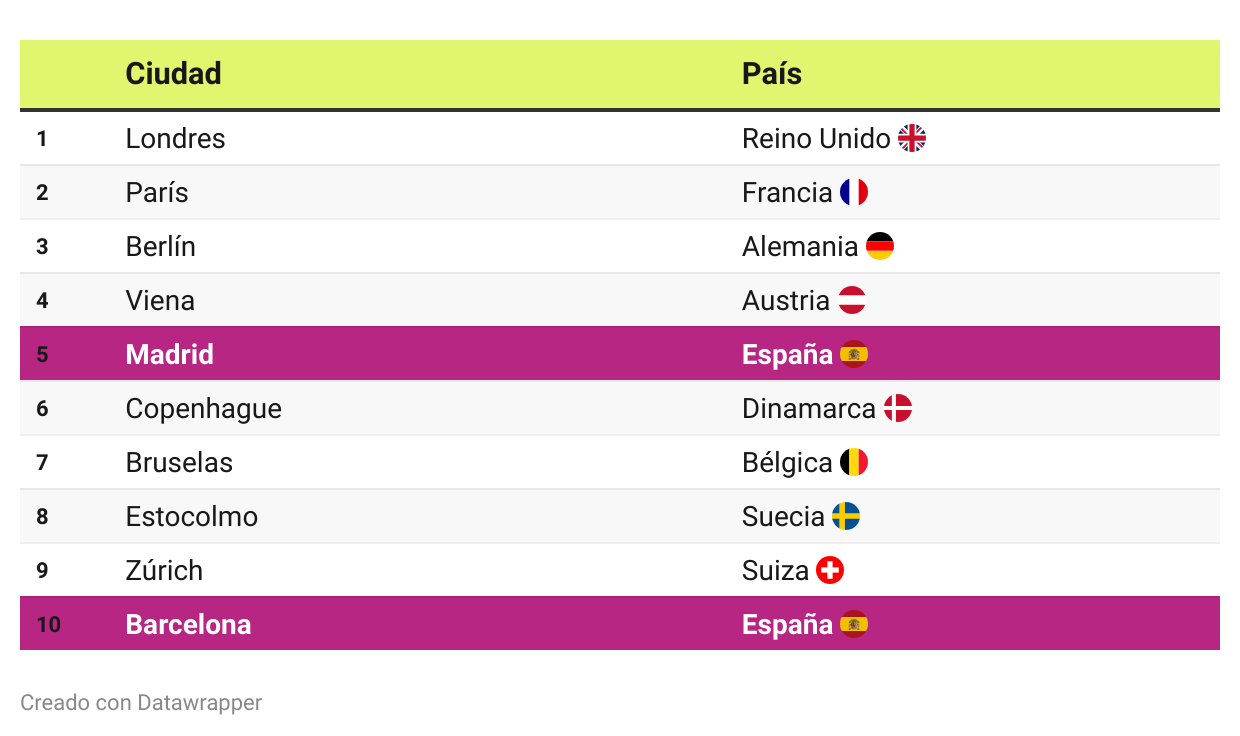Screen dimensions: 1240x736
Task: Select rank number 9 for Zúrich
Action: coord(42,570)
